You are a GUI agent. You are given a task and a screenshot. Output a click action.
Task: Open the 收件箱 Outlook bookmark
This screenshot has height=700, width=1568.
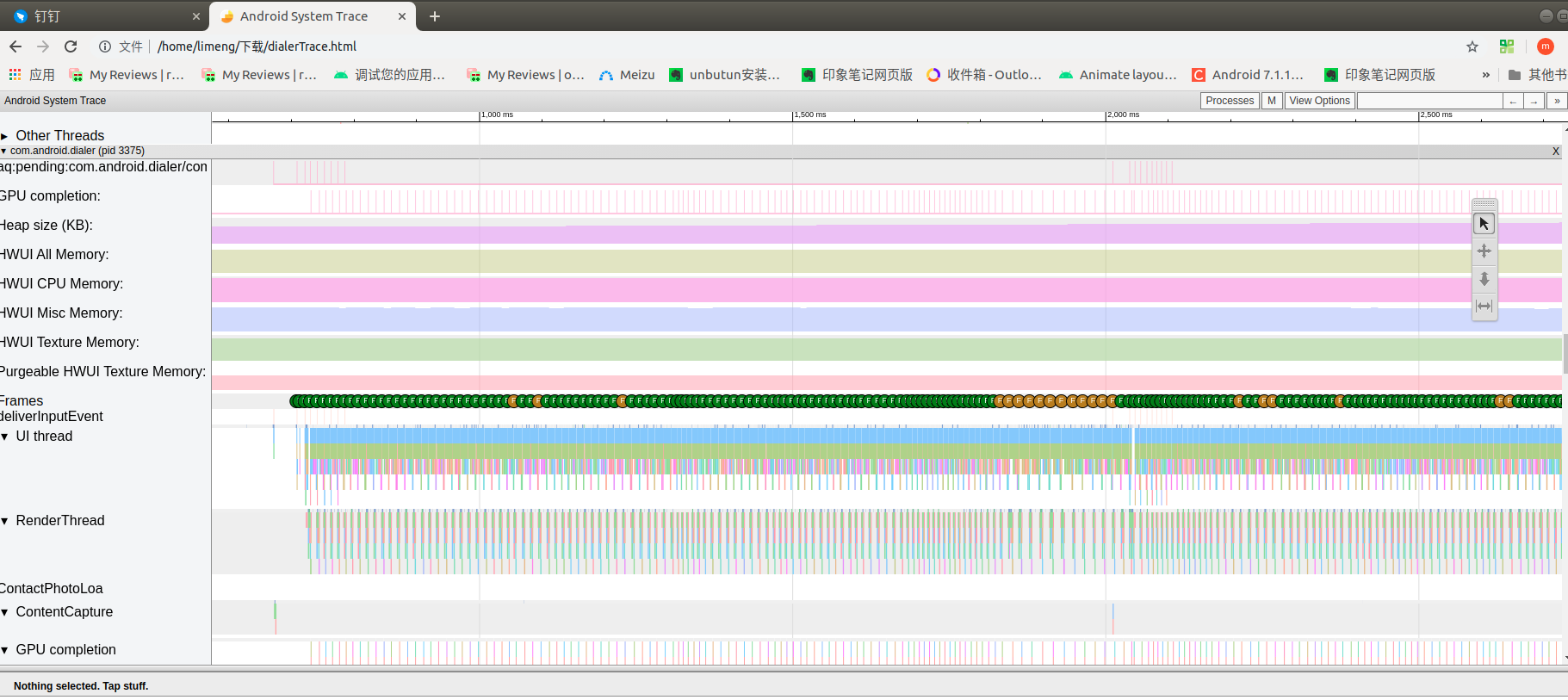(984, 75)
